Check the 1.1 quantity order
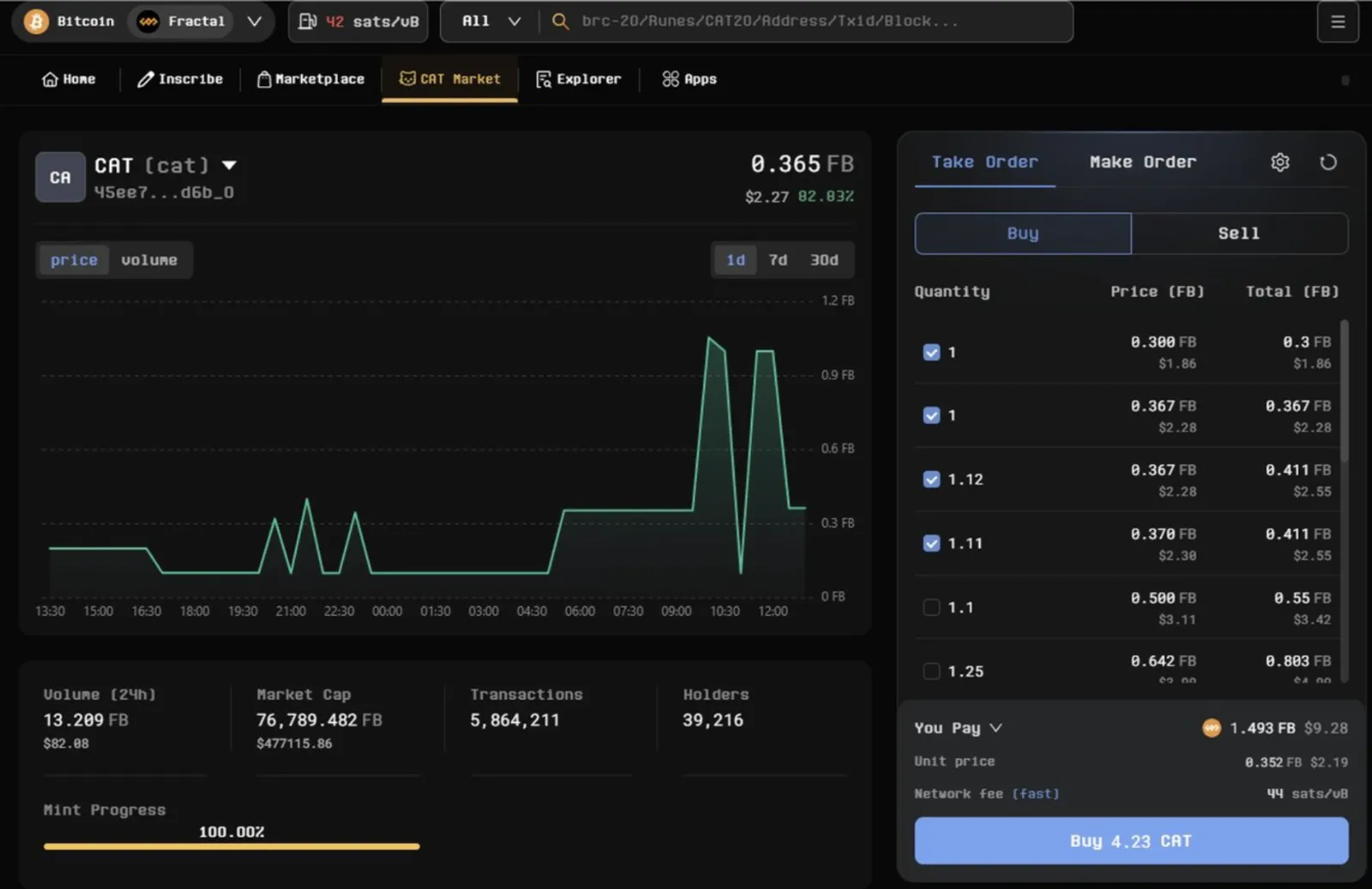This screenshot has height=889, width=1372. point(931,607)
